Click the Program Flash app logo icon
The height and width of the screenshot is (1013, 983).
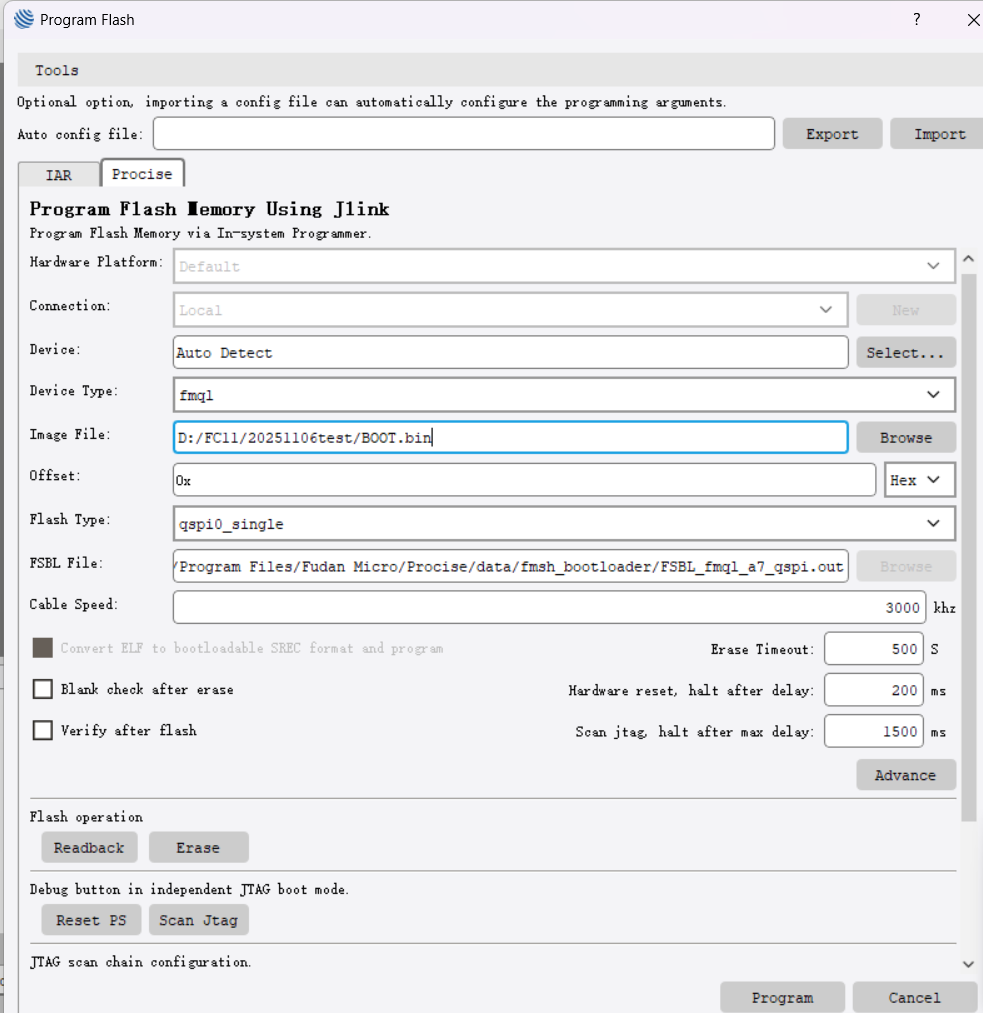[x=24, y=19]
